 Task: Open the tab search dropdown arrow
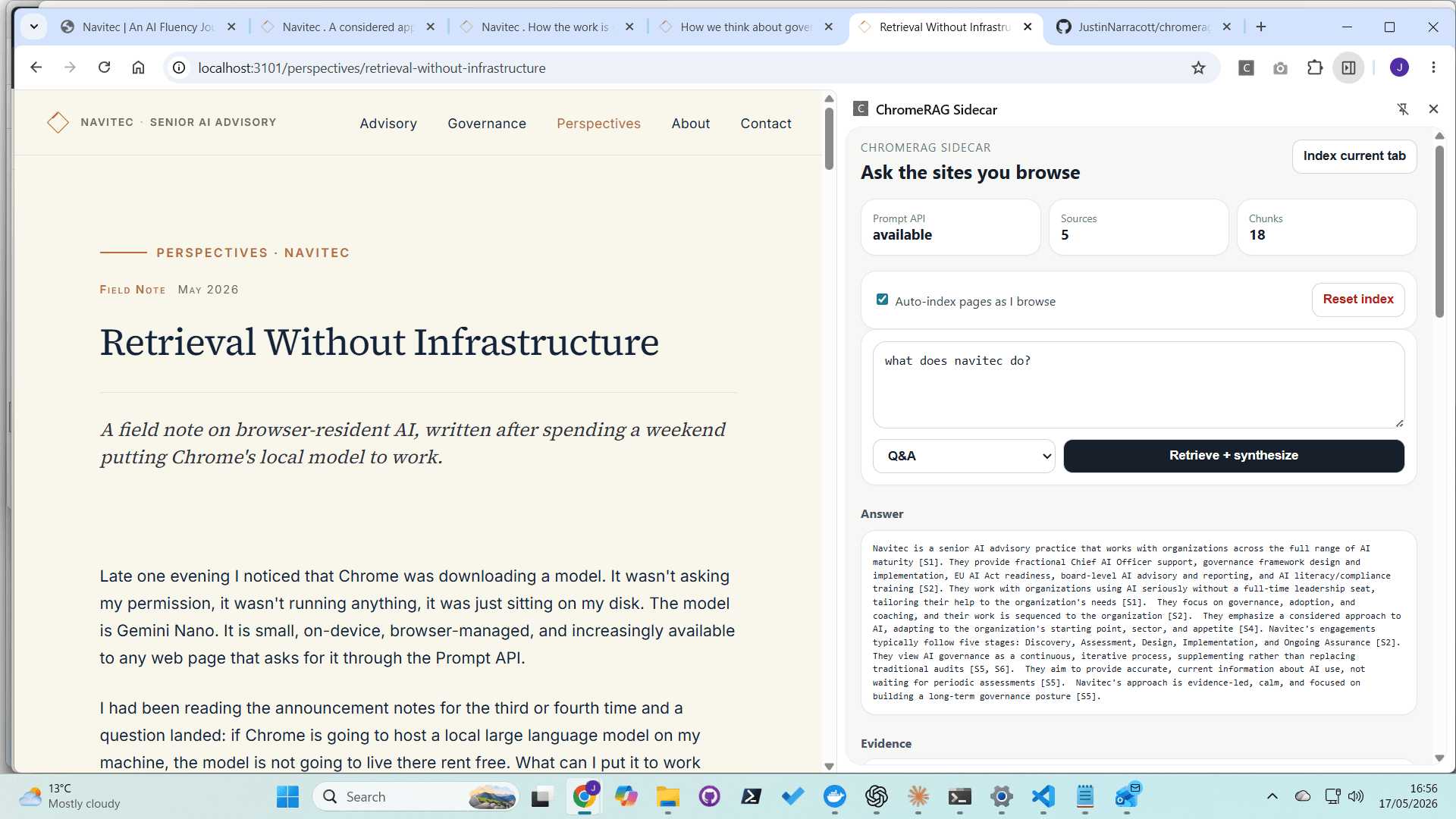(x=33, y=27)
